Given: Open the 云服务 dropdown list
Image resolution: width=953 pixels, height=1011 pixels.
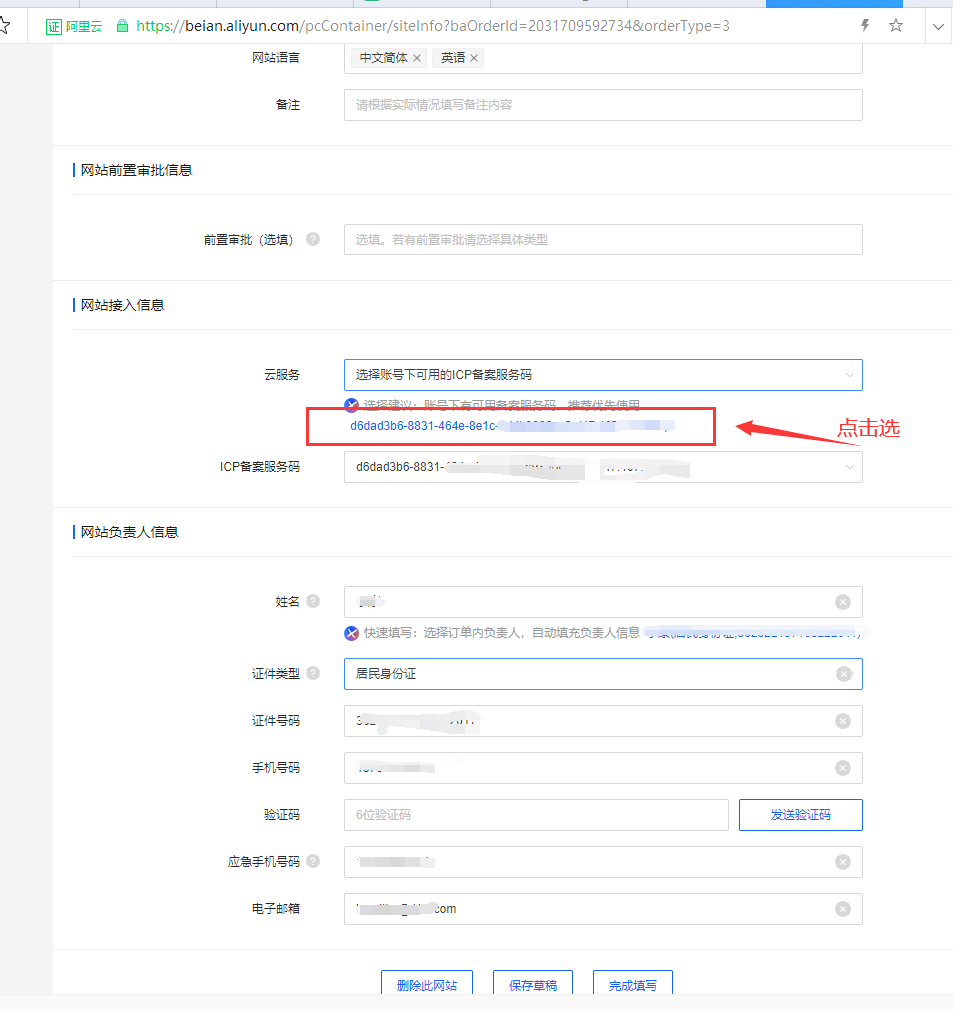Looking at the screenshot, I should (603, 375).
